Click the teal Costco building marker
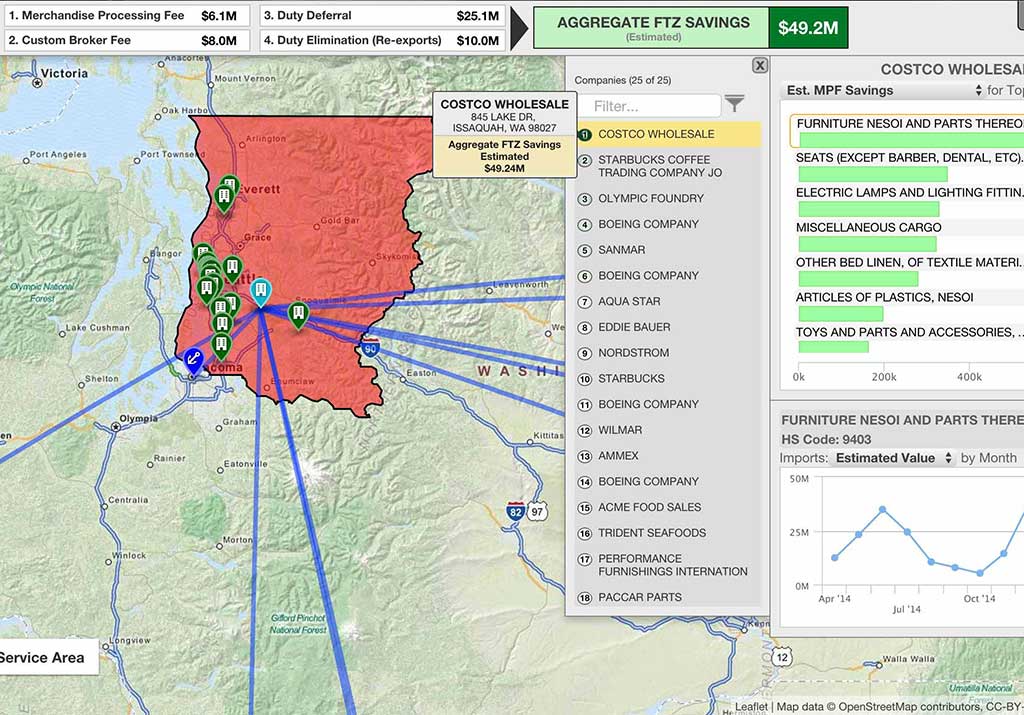 click(261, 292)
